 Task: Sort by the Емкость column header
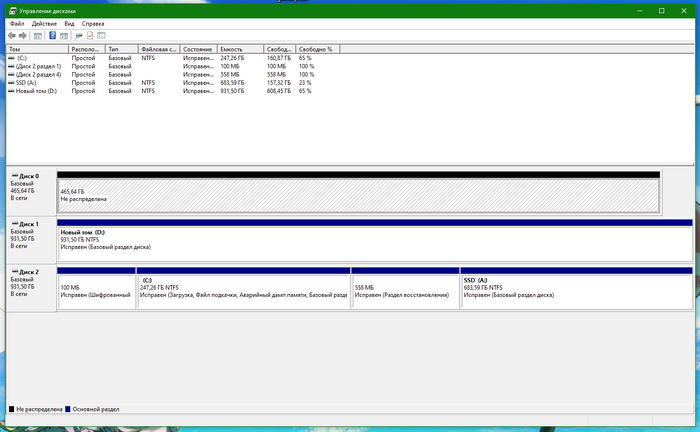[240, 48]
